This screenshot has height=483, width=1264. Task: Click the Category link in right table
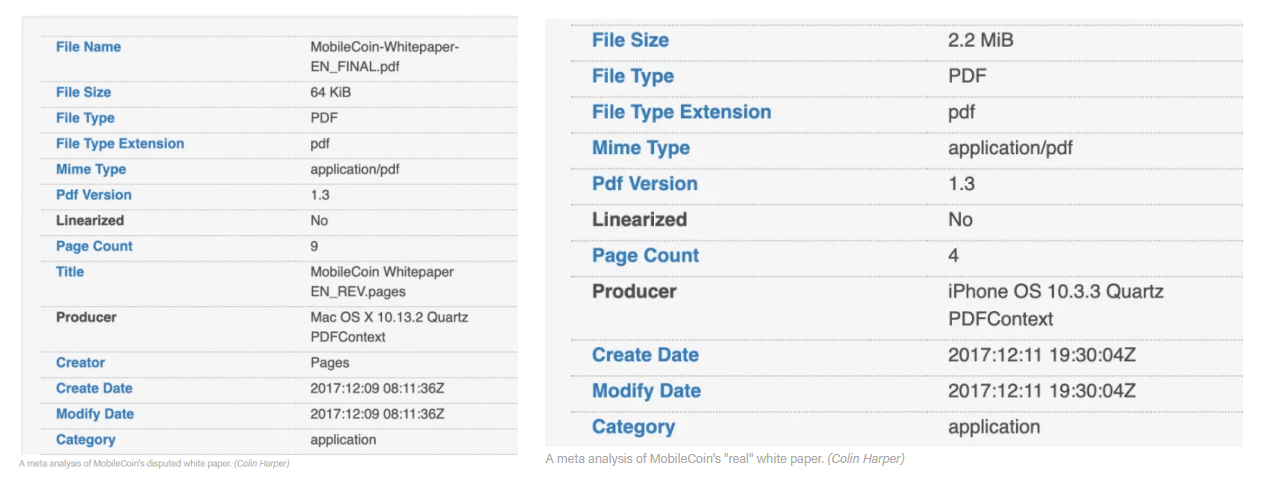633,427
